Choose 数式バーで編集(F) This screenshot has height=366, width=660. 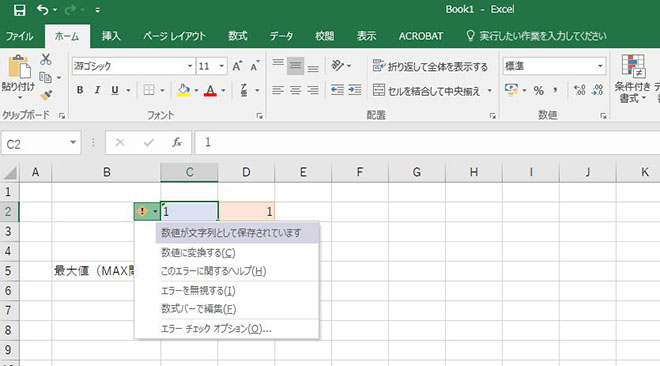click(x=198, y=309)
